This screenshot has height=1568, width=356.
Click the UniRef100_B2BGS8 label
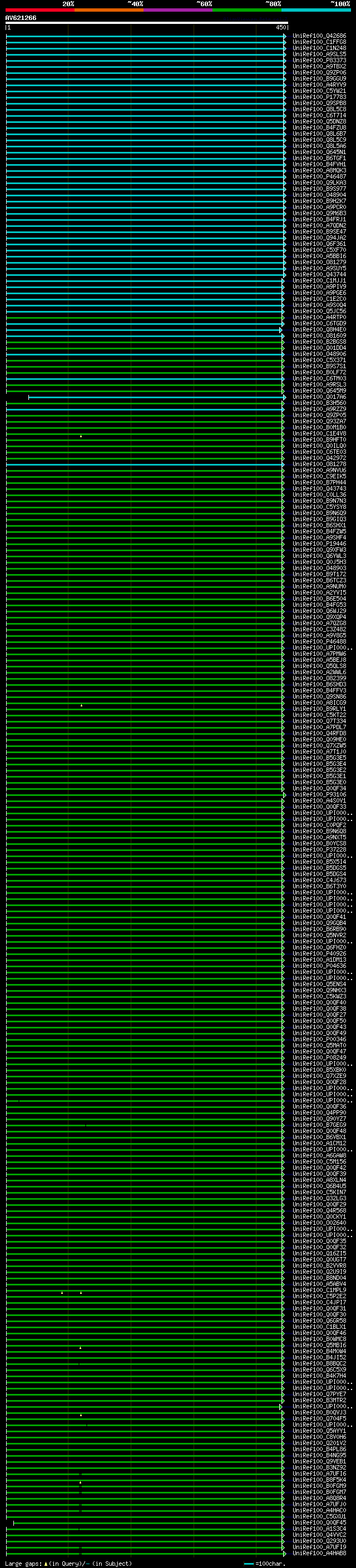pos(319,342)
